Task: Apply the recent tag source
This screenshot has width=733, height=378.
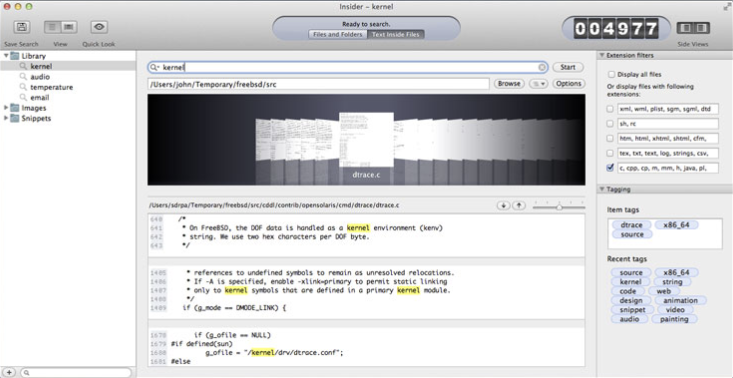Action: (x=631, y=272)
